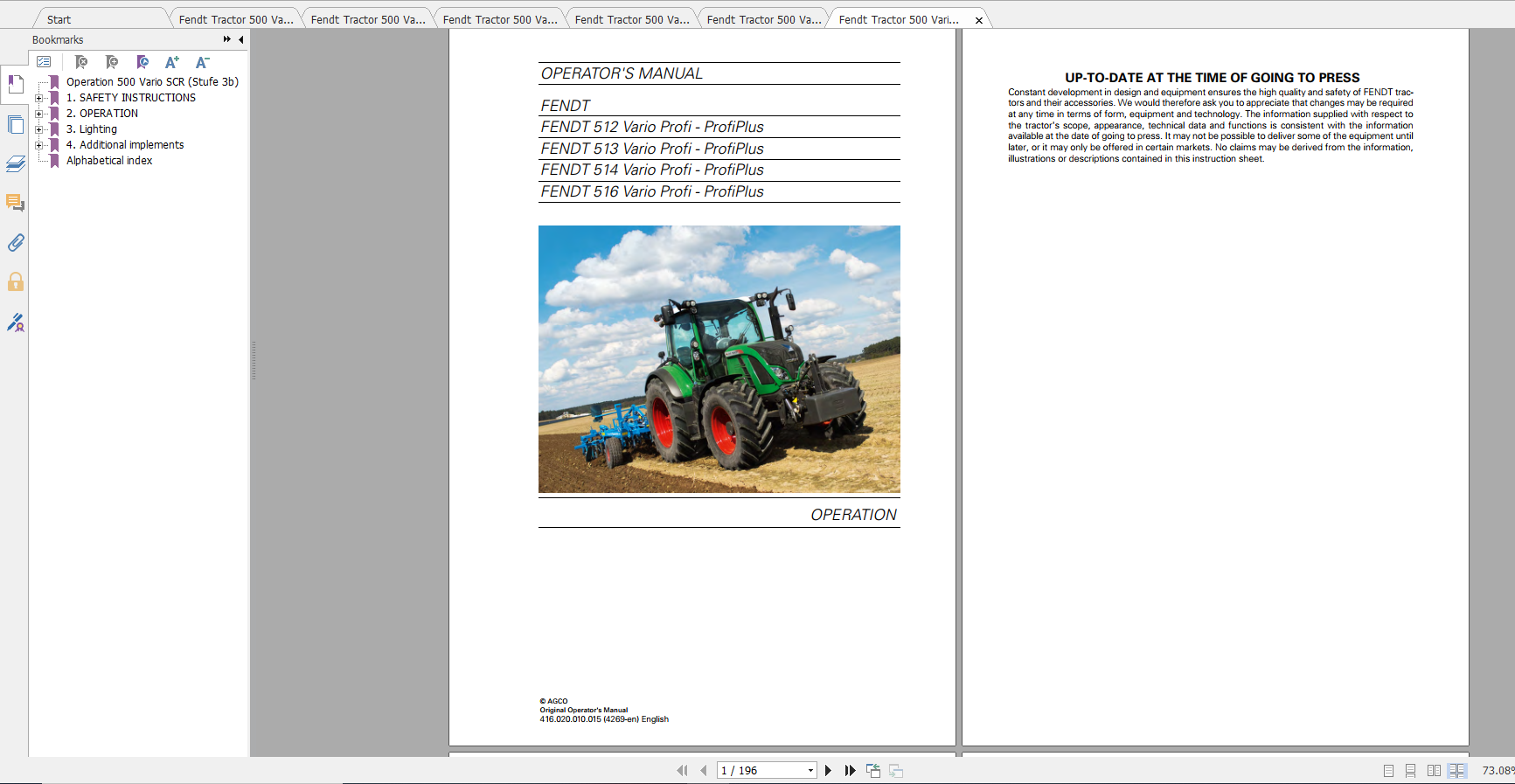Viewport: 1515px width, 784px height.
Task: Switch to the first Fendt Tractor 500 tab
Action: click(236, 19)
